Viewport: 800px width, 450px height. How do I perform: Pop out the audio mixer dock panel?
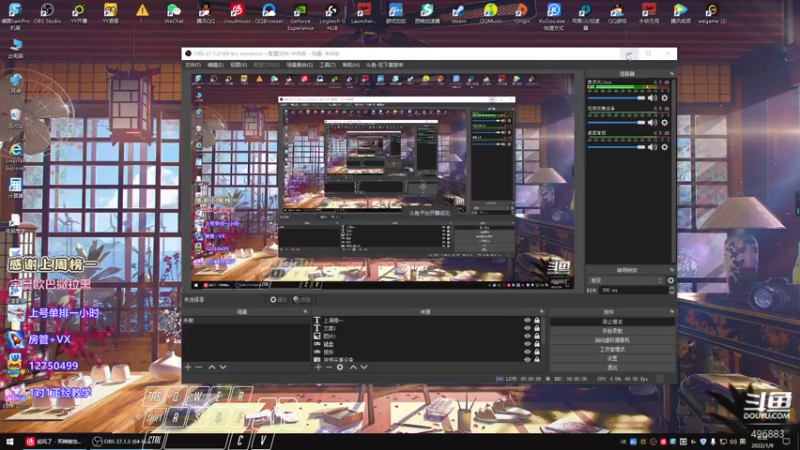coord(671,73)
